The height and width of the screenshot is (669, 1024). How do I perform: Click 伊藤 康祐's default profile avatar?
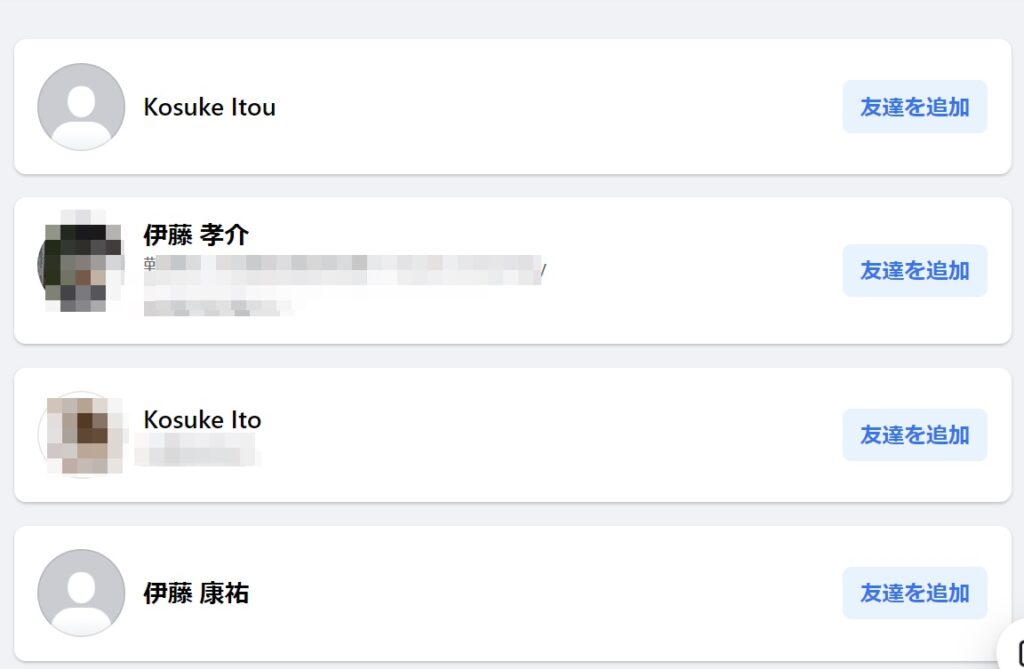pos(81,593)
